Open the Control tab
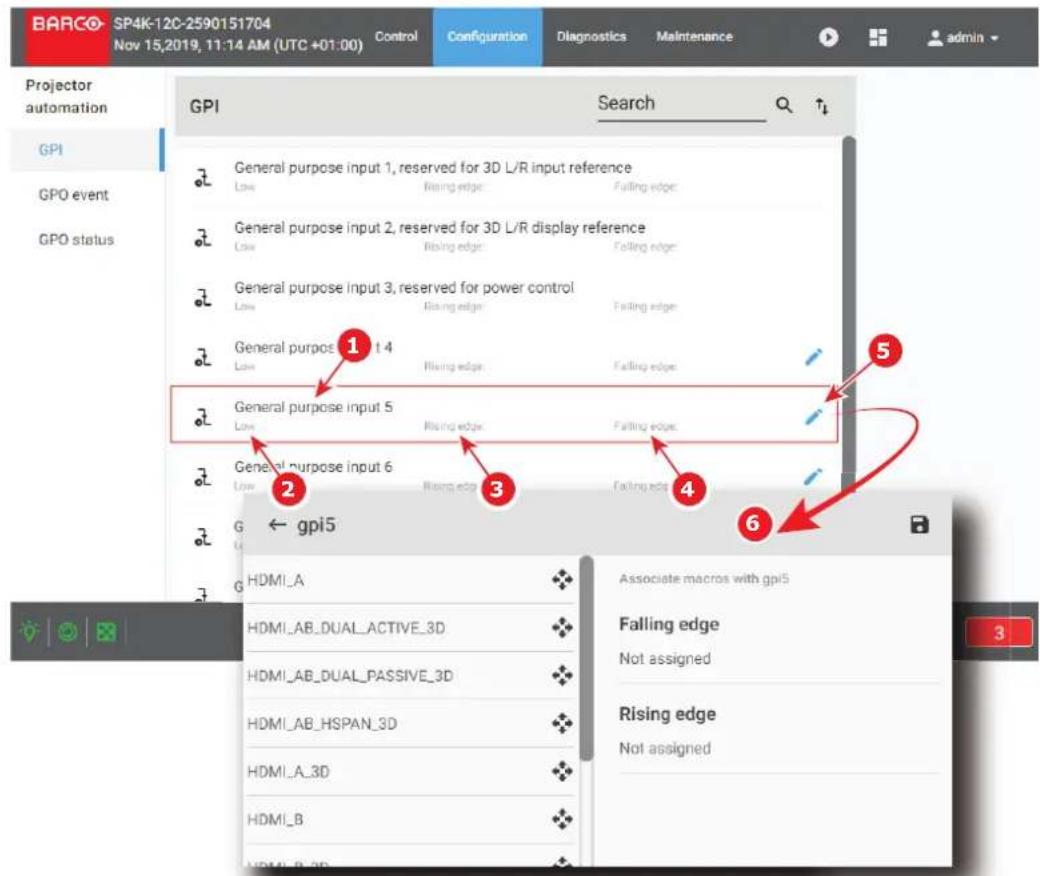 point(396,36)
